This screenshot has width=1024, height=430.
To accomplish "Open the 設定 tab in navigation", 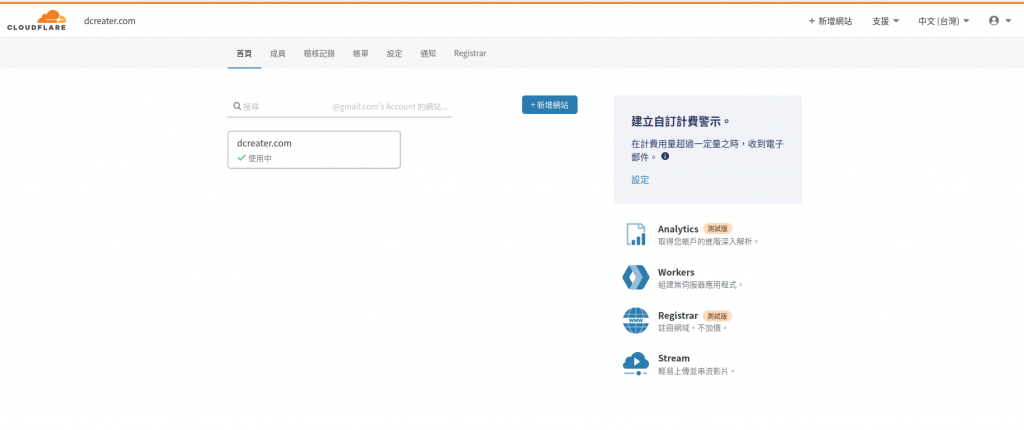I will point(394,54).
